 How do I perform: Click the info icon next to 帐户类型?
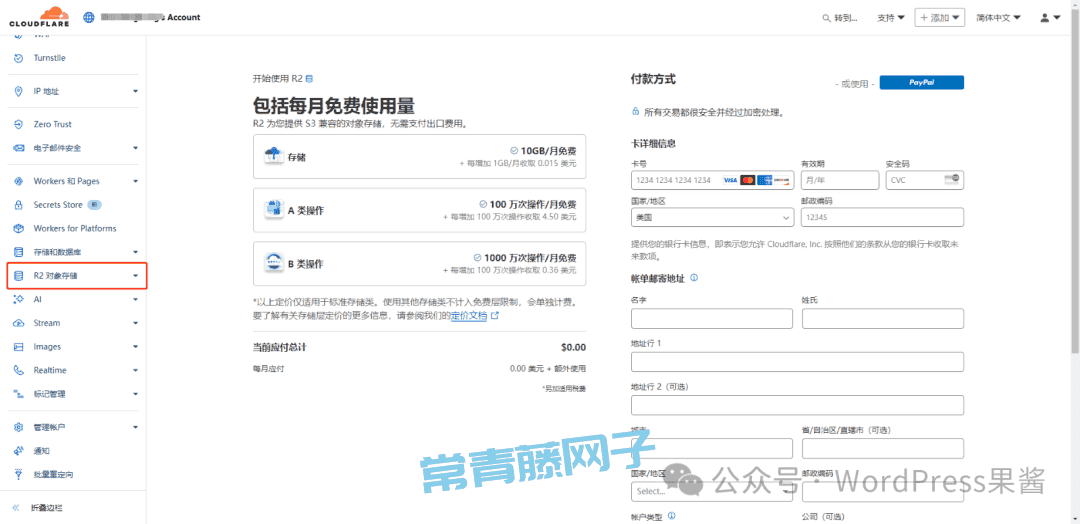pos(671,515)
